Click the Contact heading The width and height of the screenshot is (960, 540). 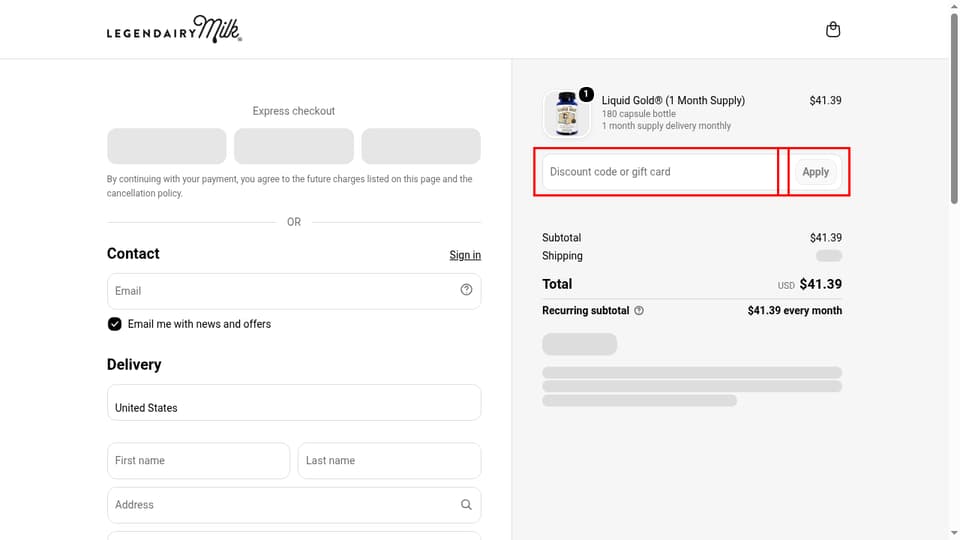(x=133, y=253)
